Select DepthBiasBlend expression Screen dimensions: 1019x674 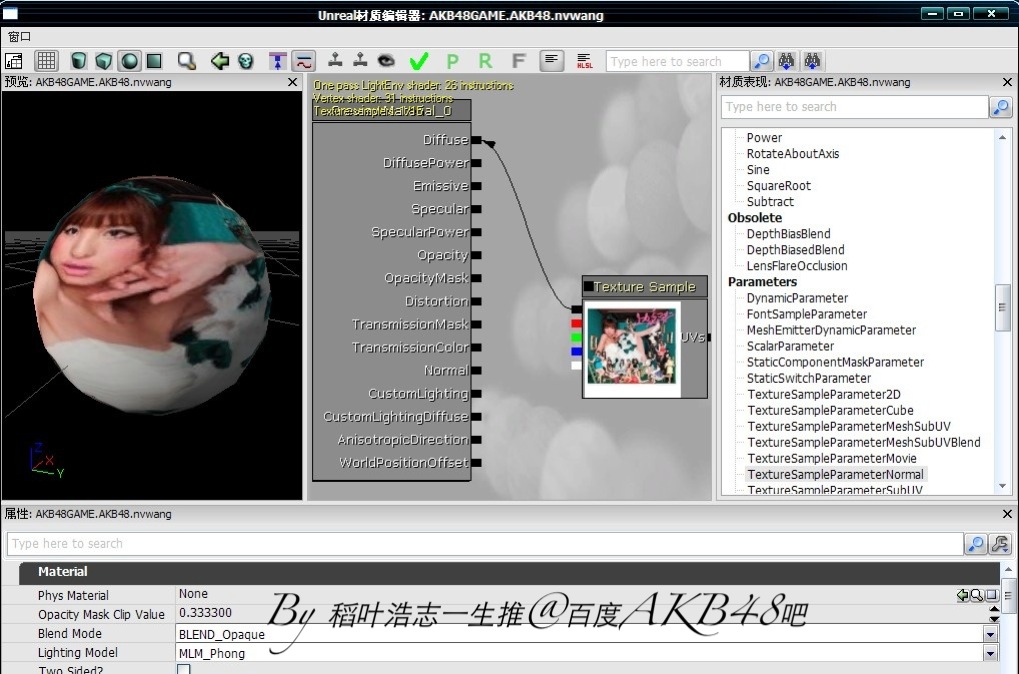(x=788, y=233)
